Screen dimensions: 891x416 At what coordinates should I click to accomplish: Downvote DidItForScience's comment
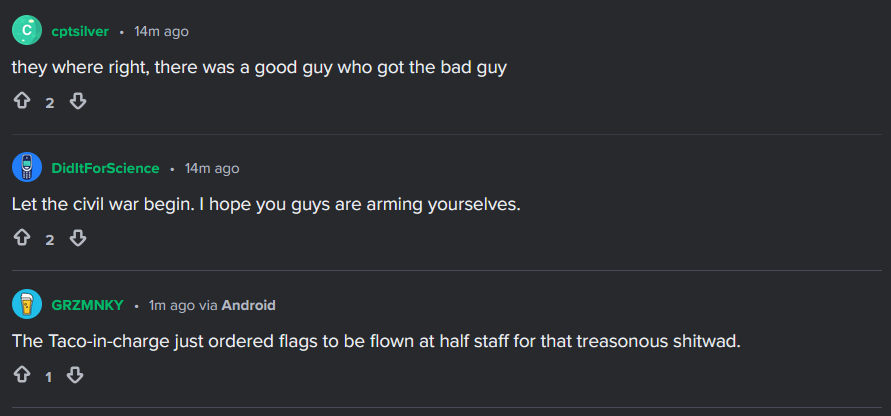[77, 238]
